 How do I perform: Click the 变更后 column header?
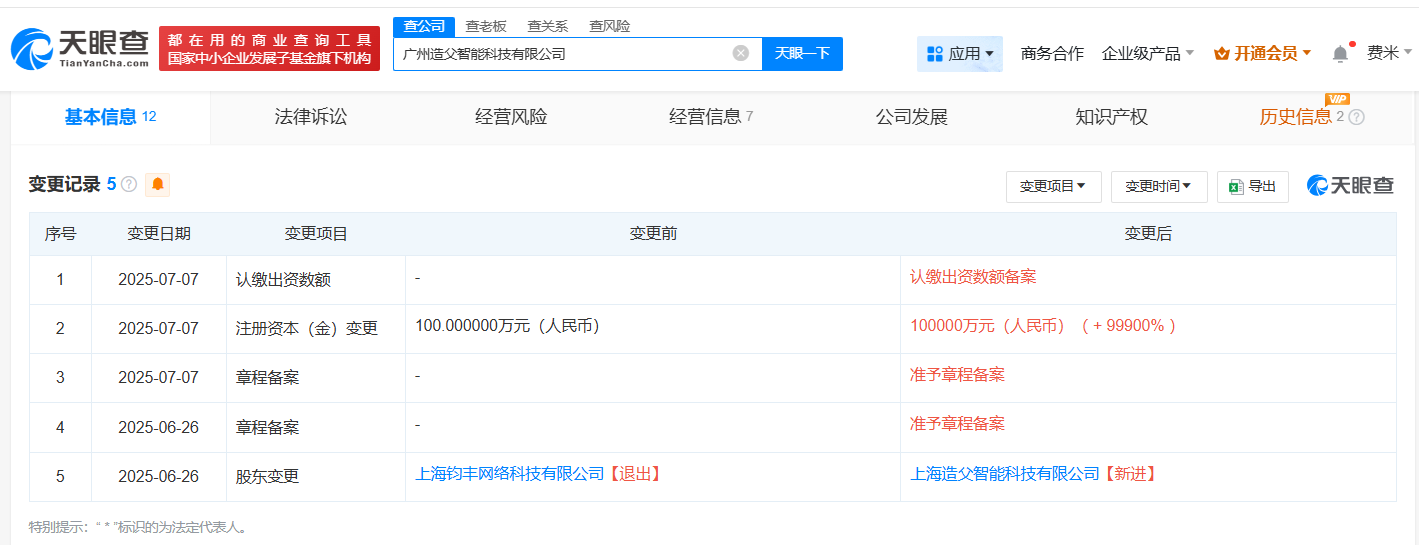point(1148,234)
